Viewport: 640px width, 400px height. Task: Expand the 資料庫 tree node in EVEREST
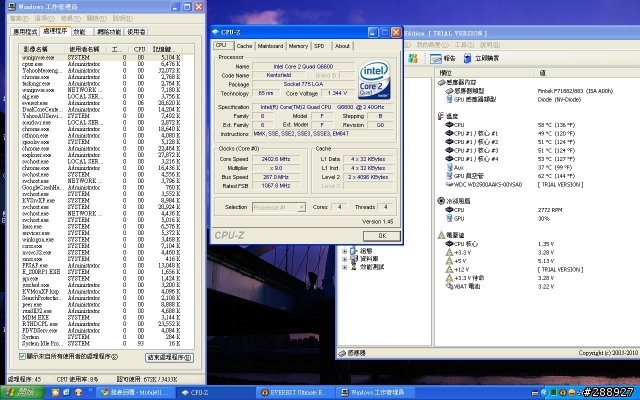(x=344, y=259)
